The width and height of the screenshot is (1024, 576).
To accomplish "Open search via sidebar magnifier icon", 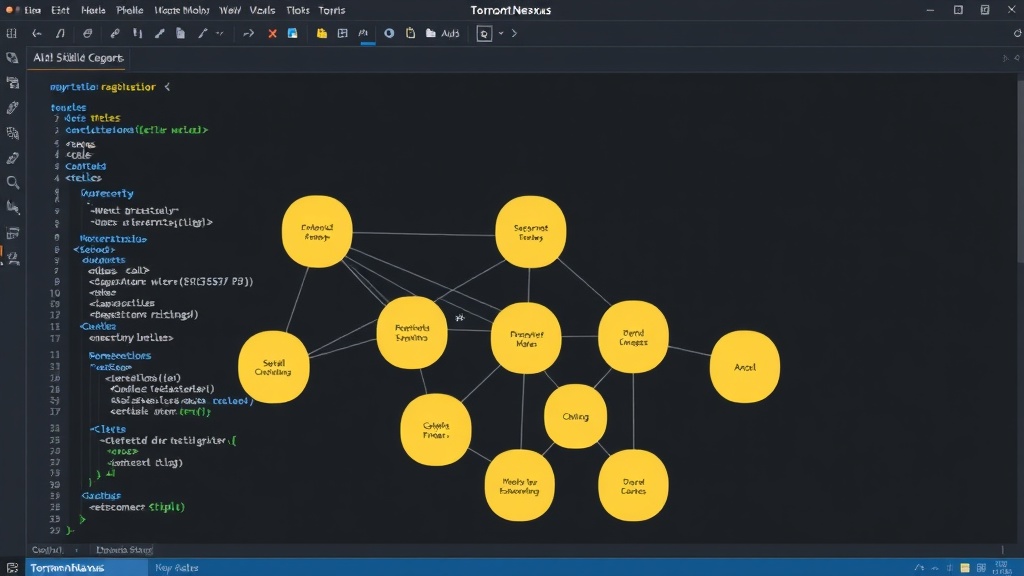I will pyautogui.click(x=12, y=183).
